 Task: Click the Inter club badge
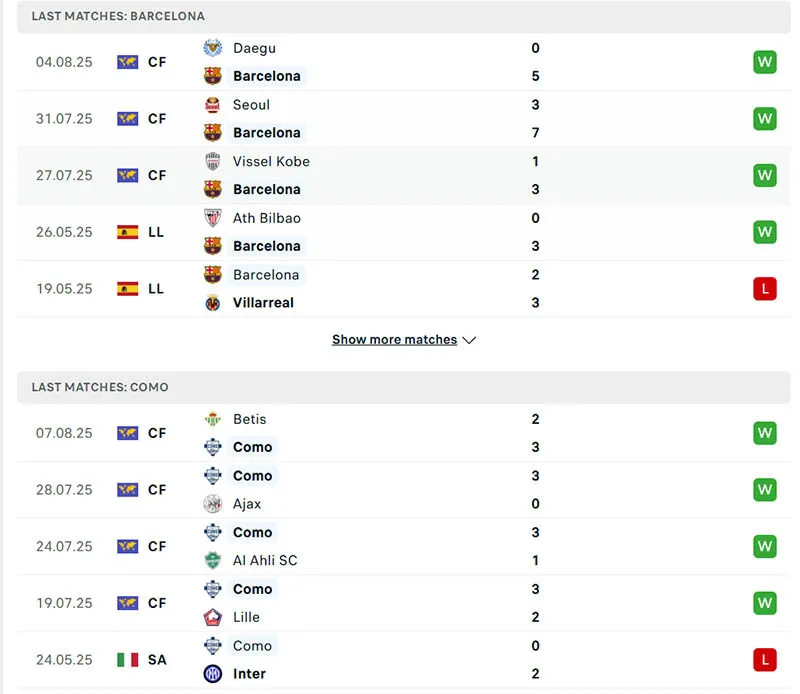(x=212, y=674)
